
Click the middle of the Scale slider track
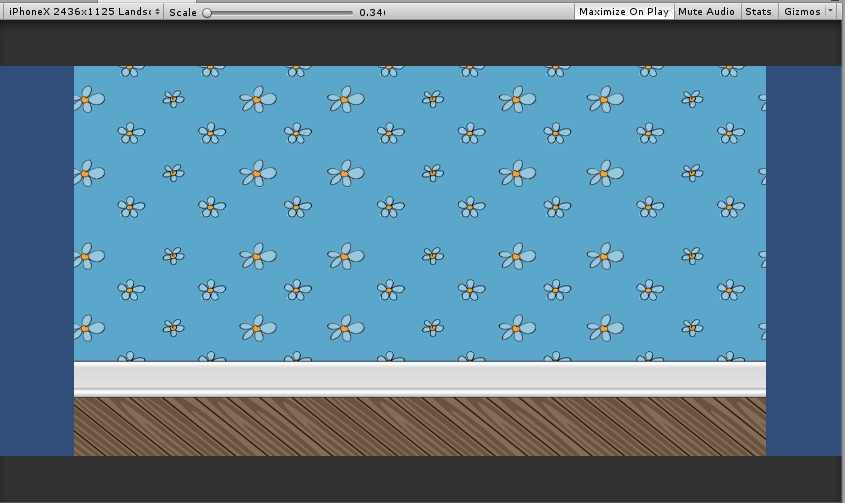coord(278,13)
